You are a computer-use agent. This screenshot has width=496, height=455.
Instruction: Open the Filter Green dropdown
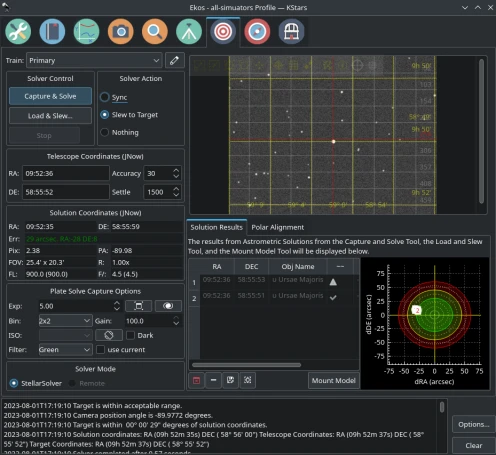point(65,350)
